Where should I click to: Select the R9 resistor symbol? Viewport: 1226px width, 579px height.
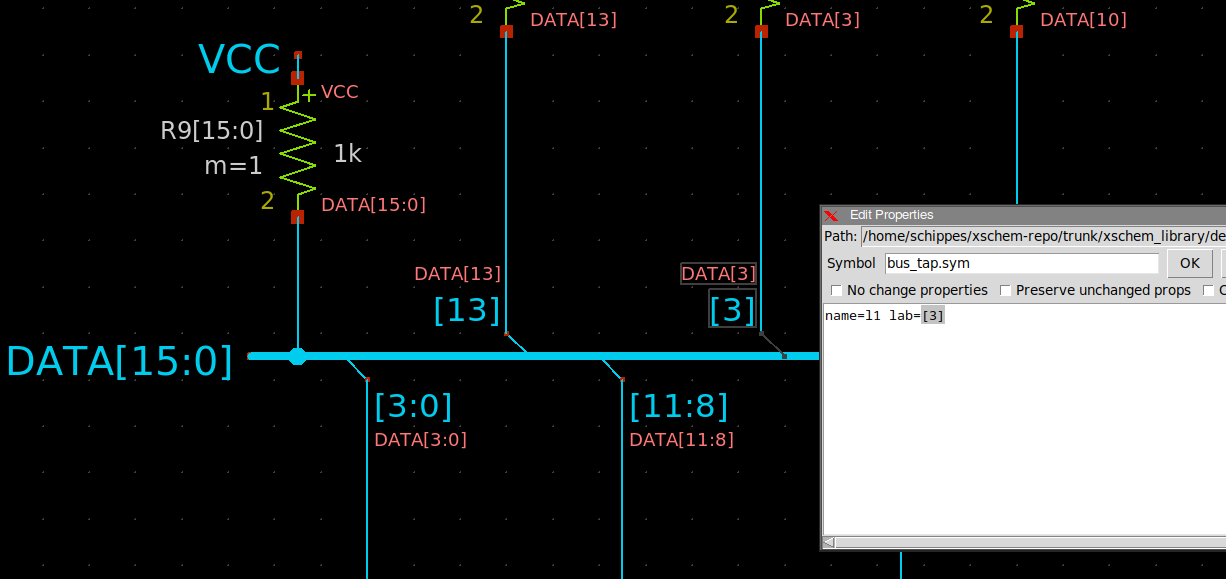[298, 147]
